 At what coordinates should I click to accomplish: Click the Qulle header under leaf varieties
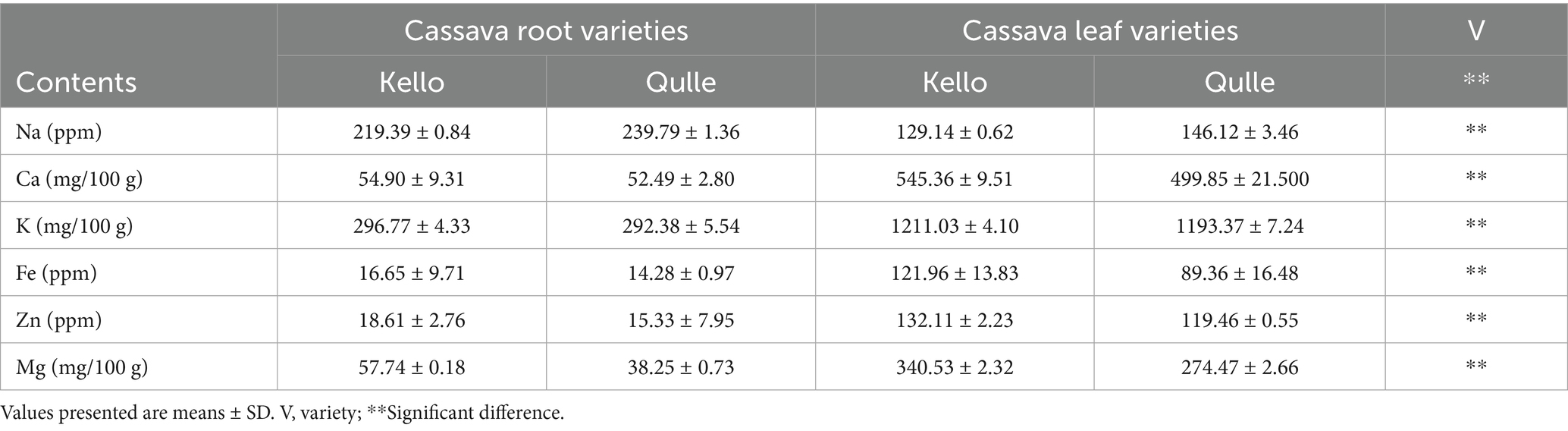(x=1239, y=82)
